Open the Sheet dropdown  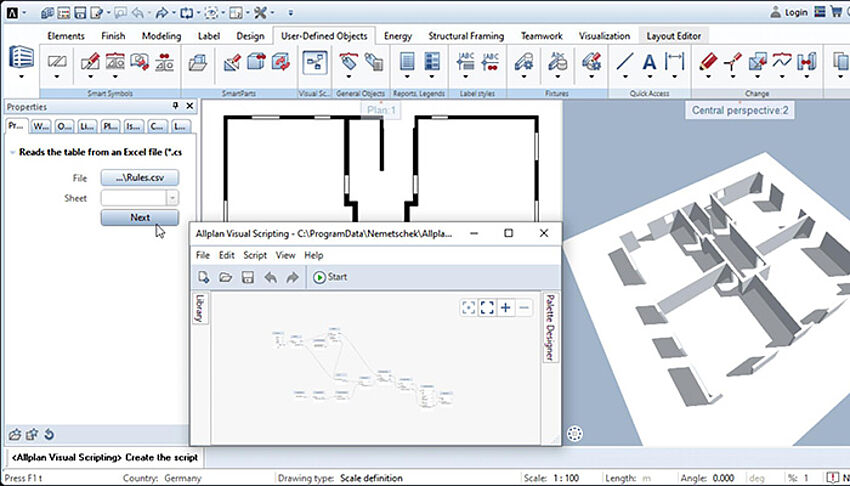pos(172,198)
